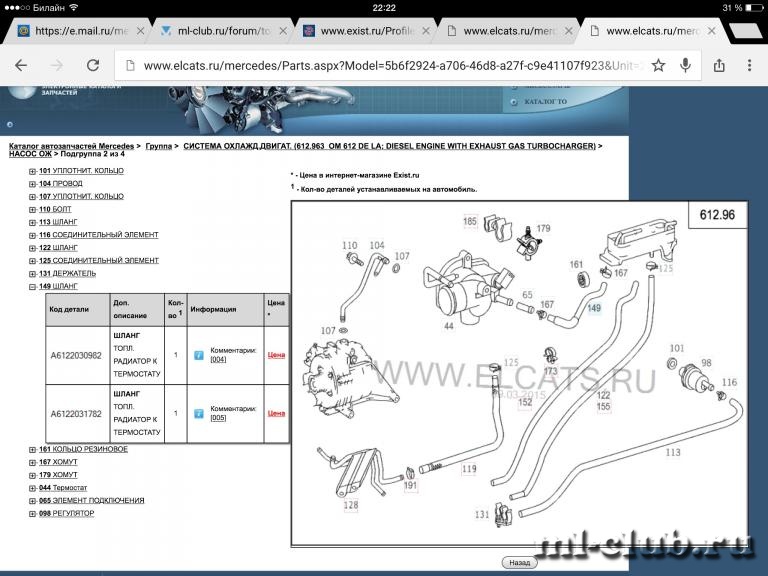The width and height of the screenshot is (768, 576).
Task: Click info icon for part A6122031782
Action: (x=198, y=412)
